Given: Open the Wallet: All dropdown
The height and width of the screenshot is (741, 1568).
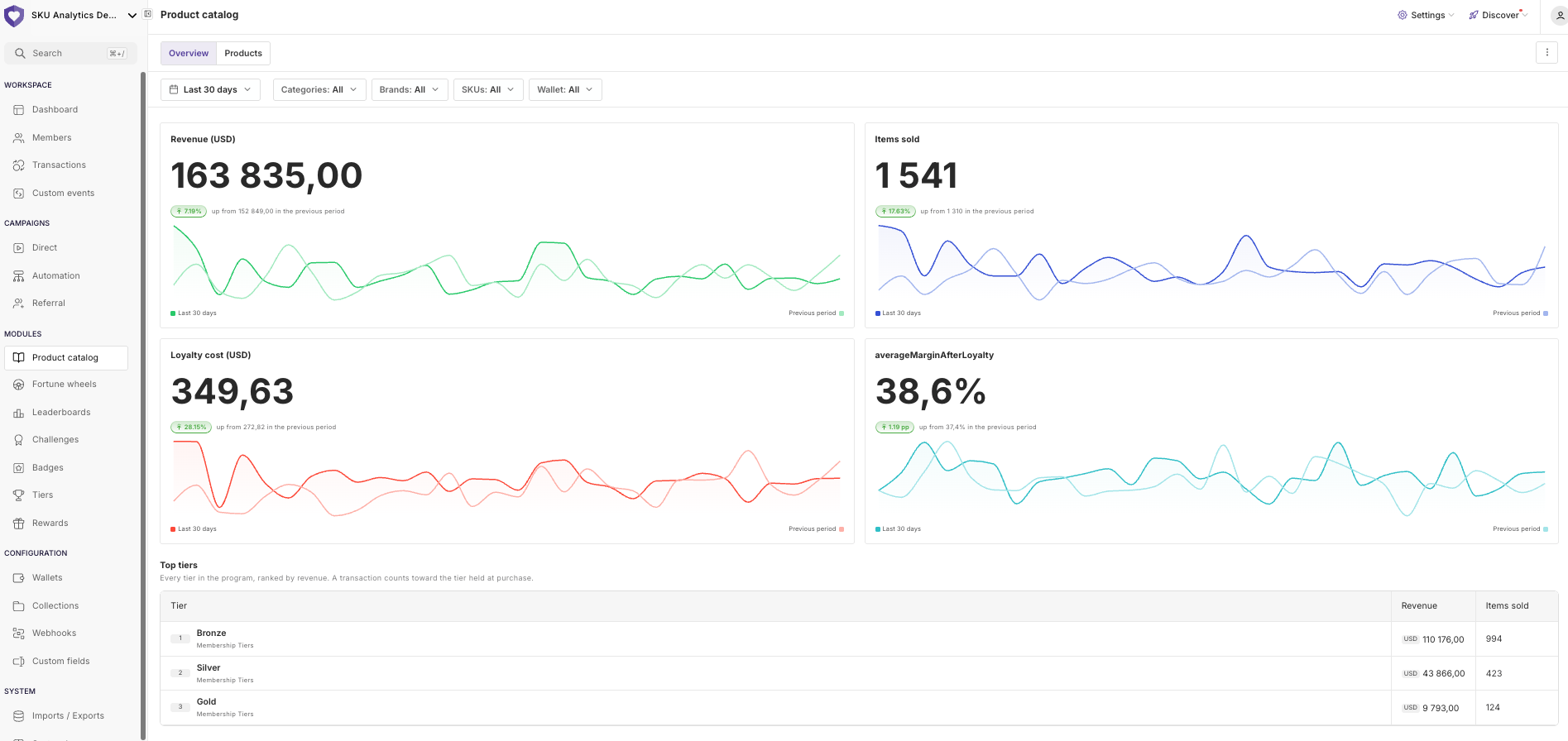Looking at the screenshot, I should (x=565, y=89).
